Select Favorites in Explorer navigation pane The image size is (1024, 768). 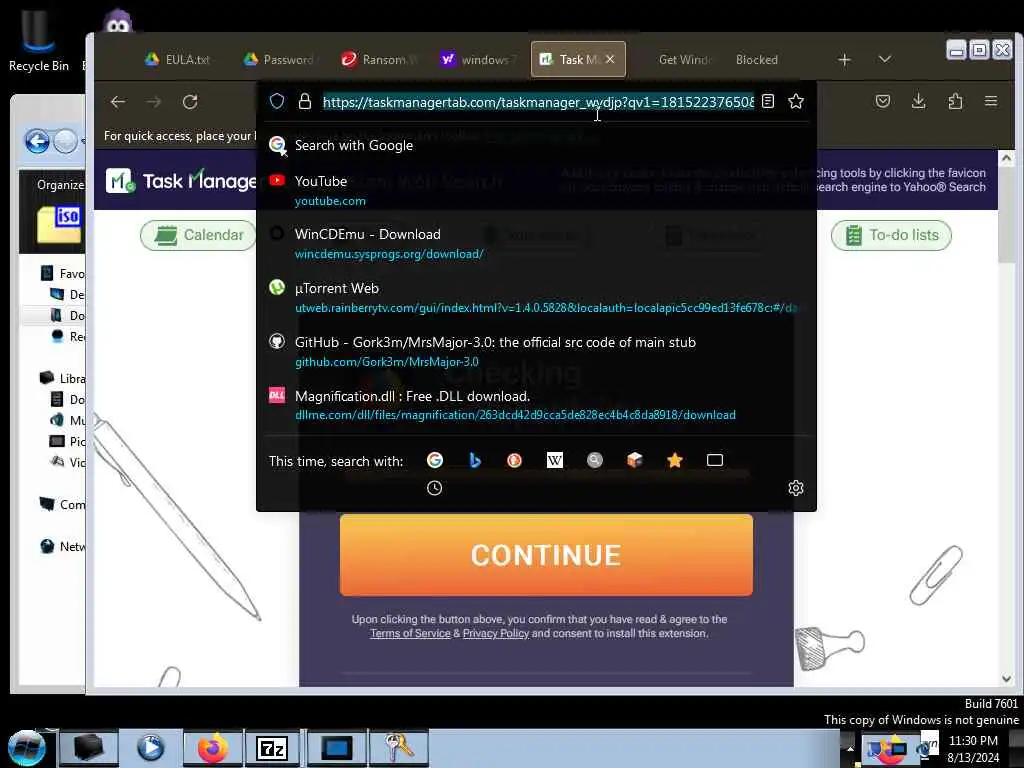point(63,274)
